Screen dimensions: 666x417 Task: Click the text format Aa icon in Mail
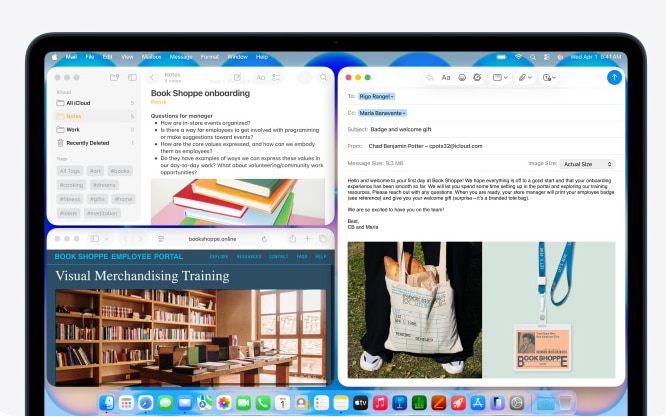[x=446, y=77]
